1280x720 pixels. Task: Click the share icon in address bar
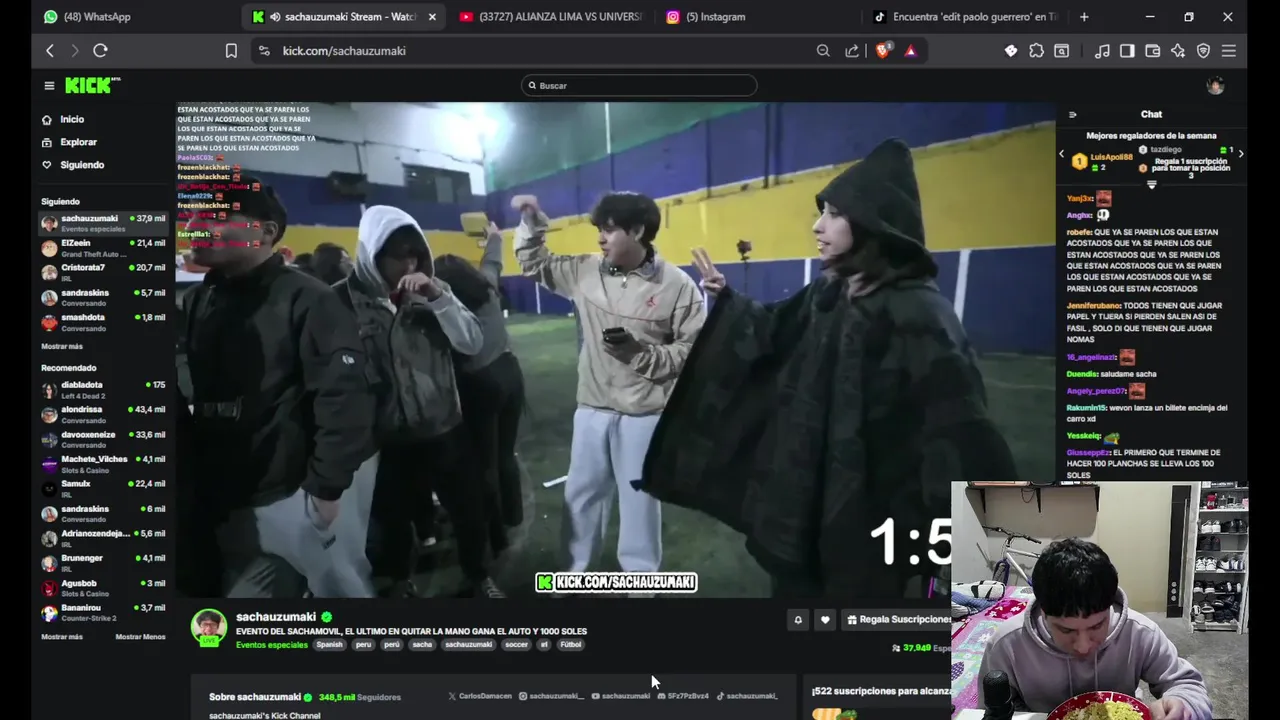852,50
